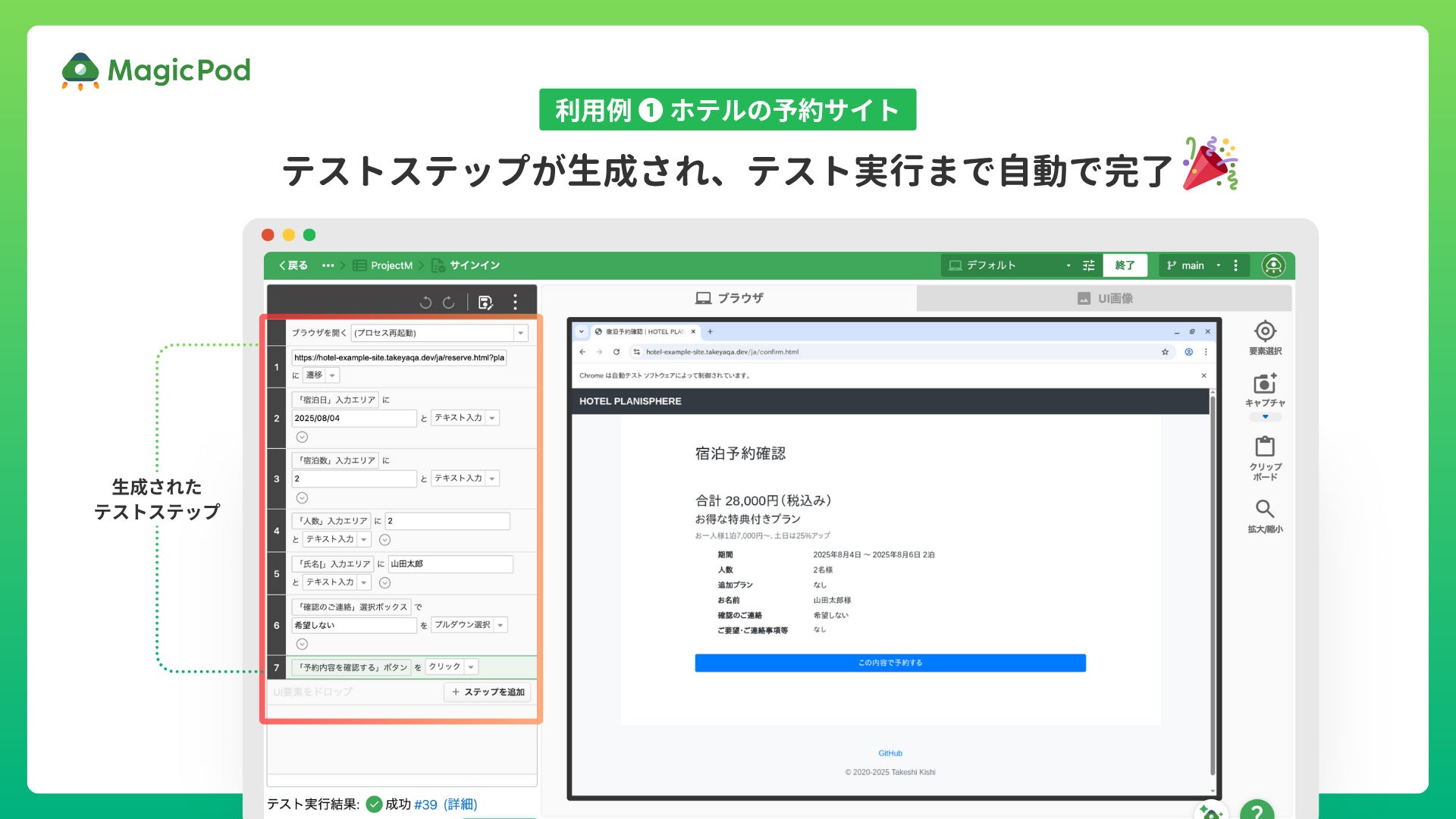
Task: Expand the options chevron under step 6
Action: pyautogui.click(x=302, y=644)
